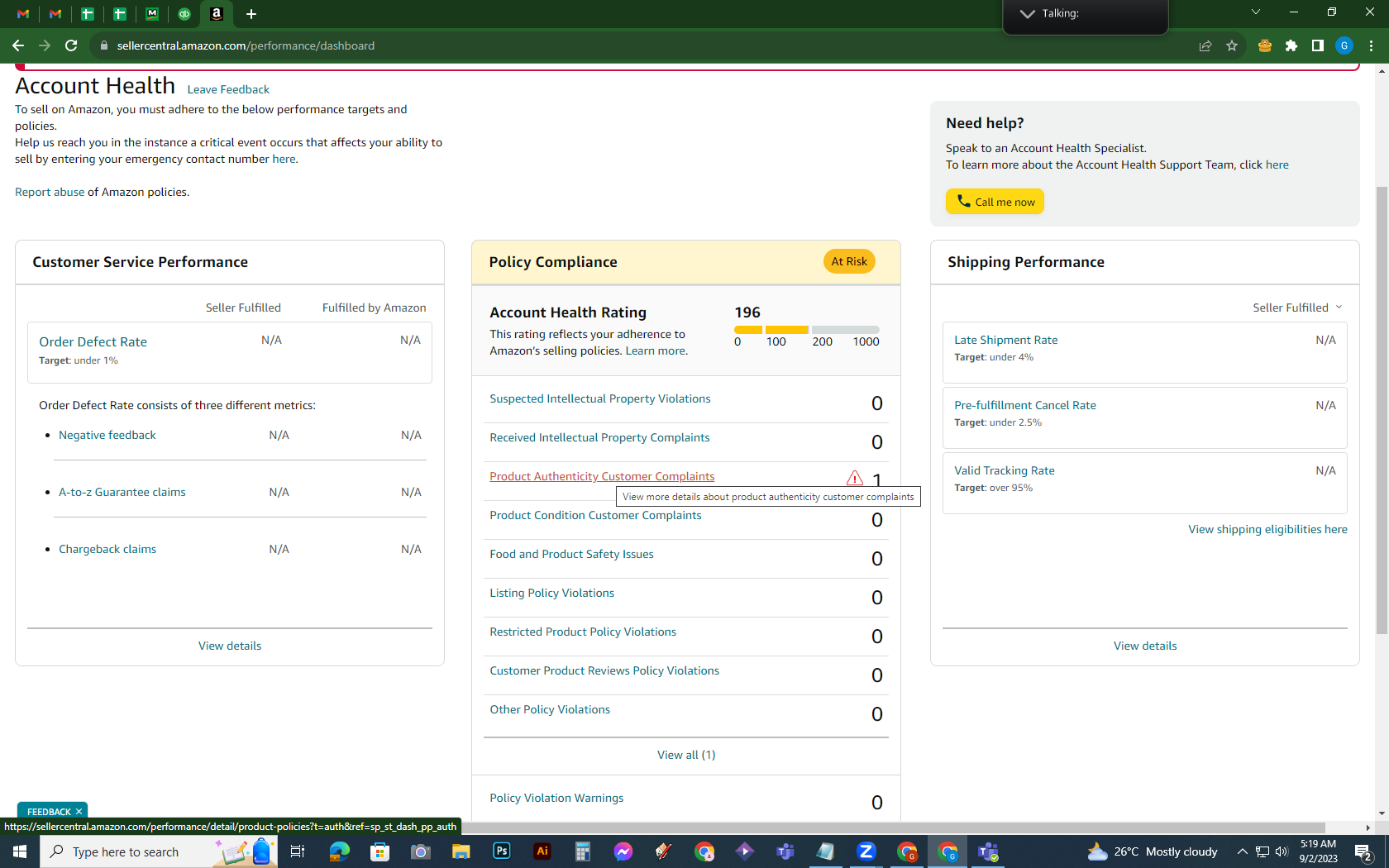Go back to the previous page

click(18, 45)
